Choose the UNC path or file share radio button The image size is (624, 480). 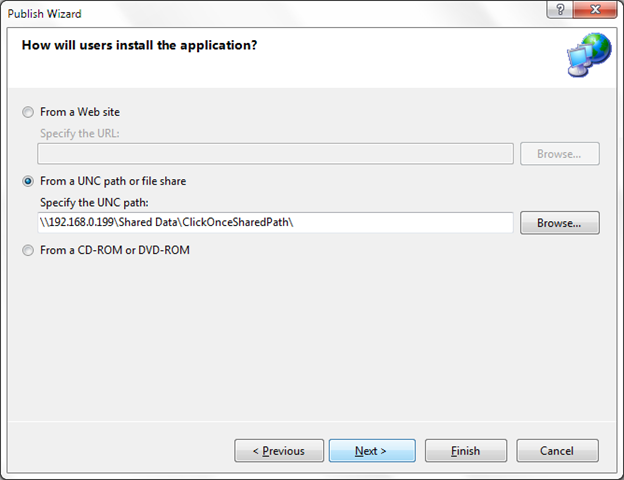tap(28, 181)
